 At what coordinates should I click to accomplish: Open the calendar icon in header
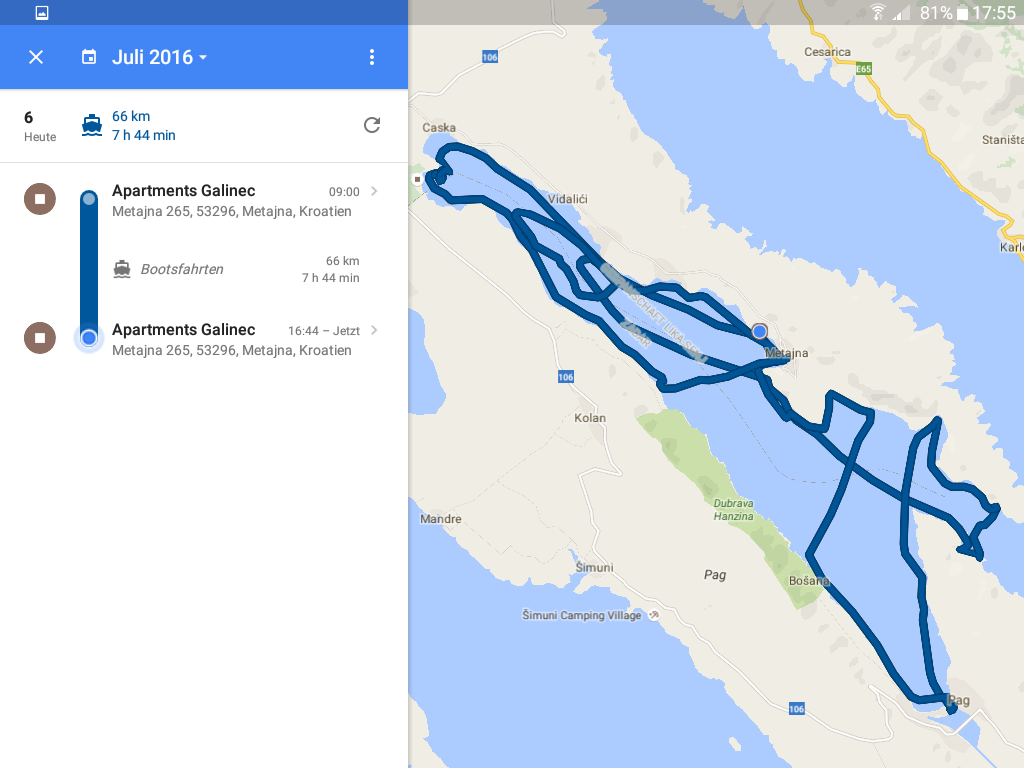click(x=89, y=57)
